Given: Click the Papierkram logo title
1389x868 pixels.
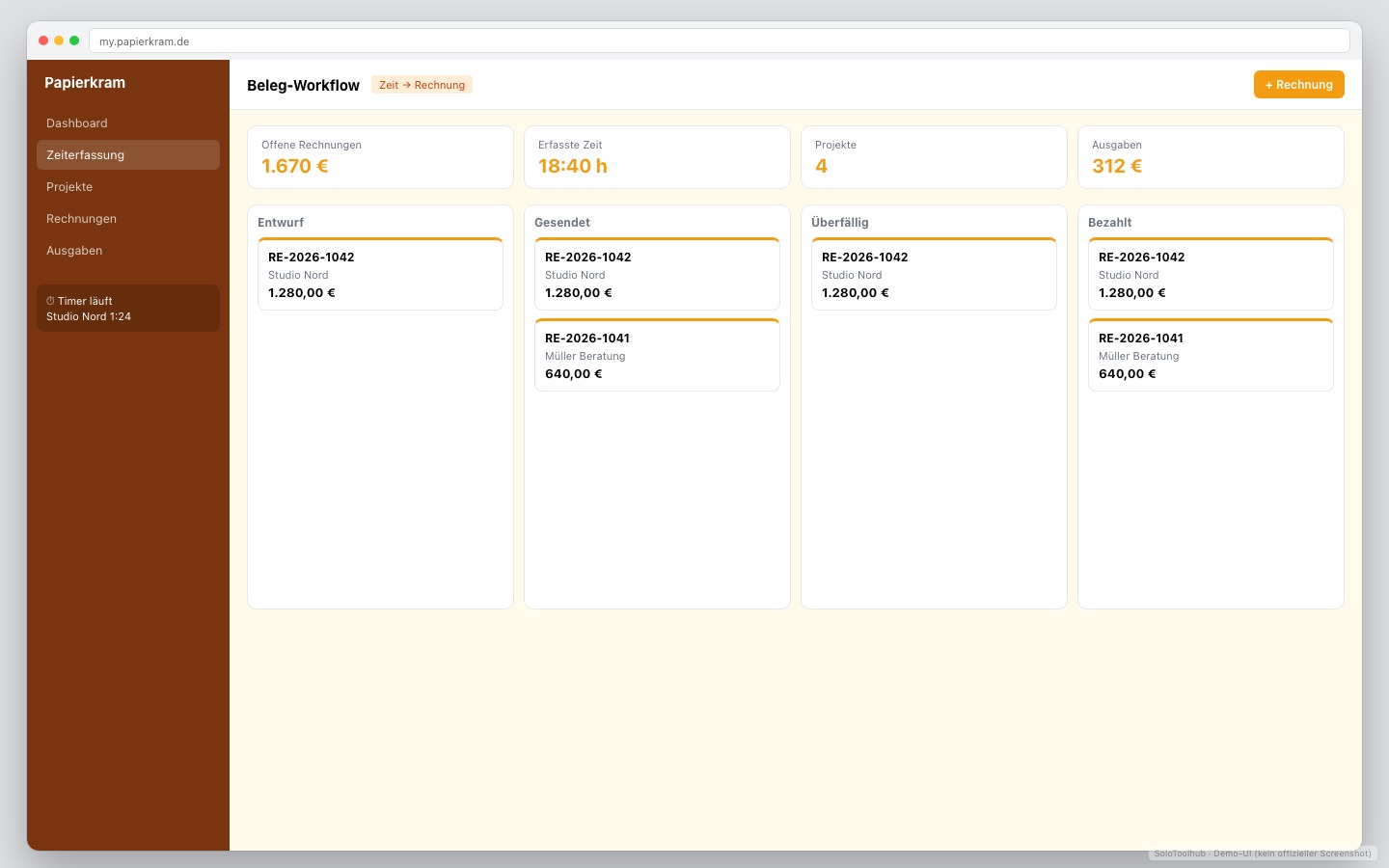Looking at the screenshot, I should pos(85,83).
